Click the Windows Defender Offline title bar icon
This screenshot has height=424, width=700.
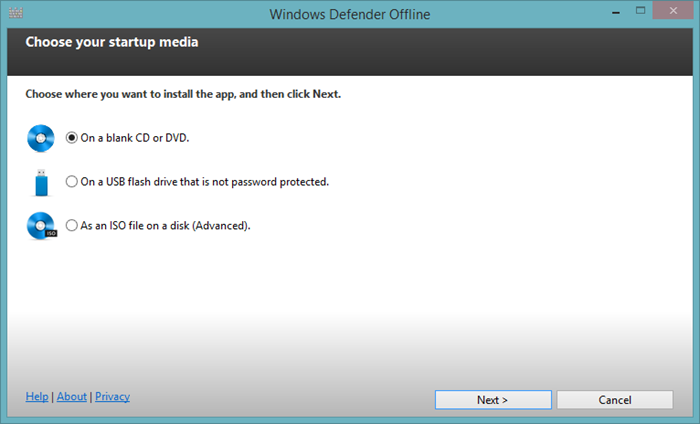(16, 13)
